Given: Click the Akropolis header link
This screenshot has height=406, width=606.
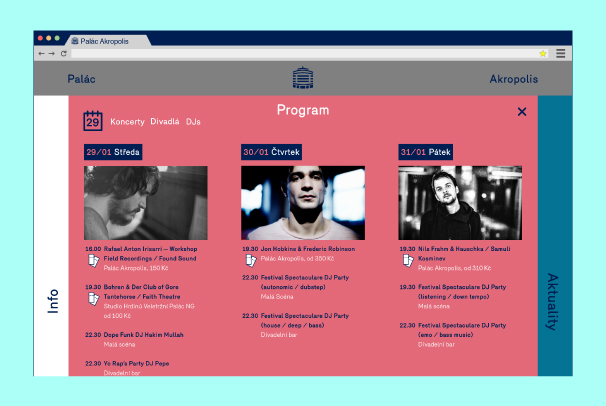Looking at the screenshot, I should tap(513, 79).
